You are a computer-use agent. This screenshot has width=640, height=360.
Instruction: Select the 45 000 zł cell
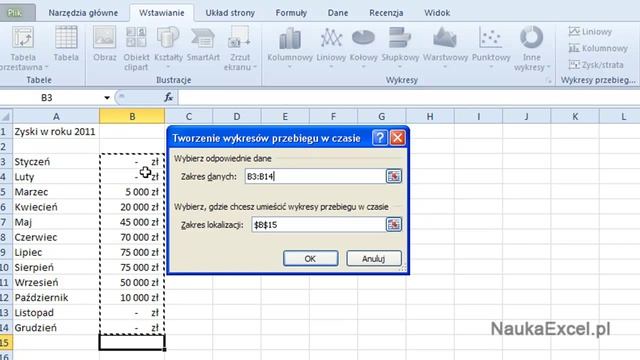coord(132,222)
